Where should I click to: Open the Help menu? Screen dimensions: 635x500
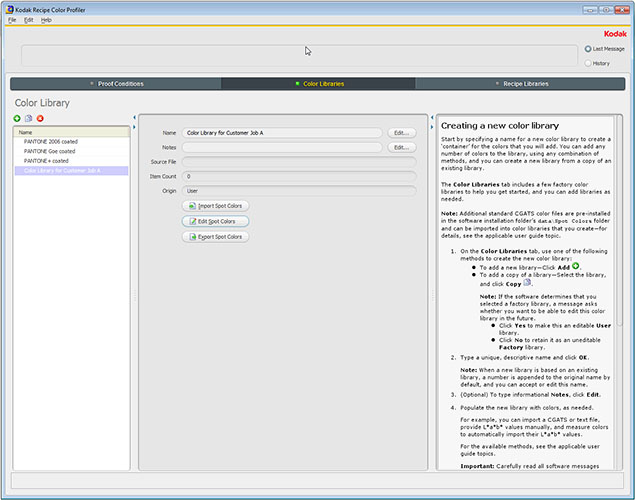coord(46,20)
